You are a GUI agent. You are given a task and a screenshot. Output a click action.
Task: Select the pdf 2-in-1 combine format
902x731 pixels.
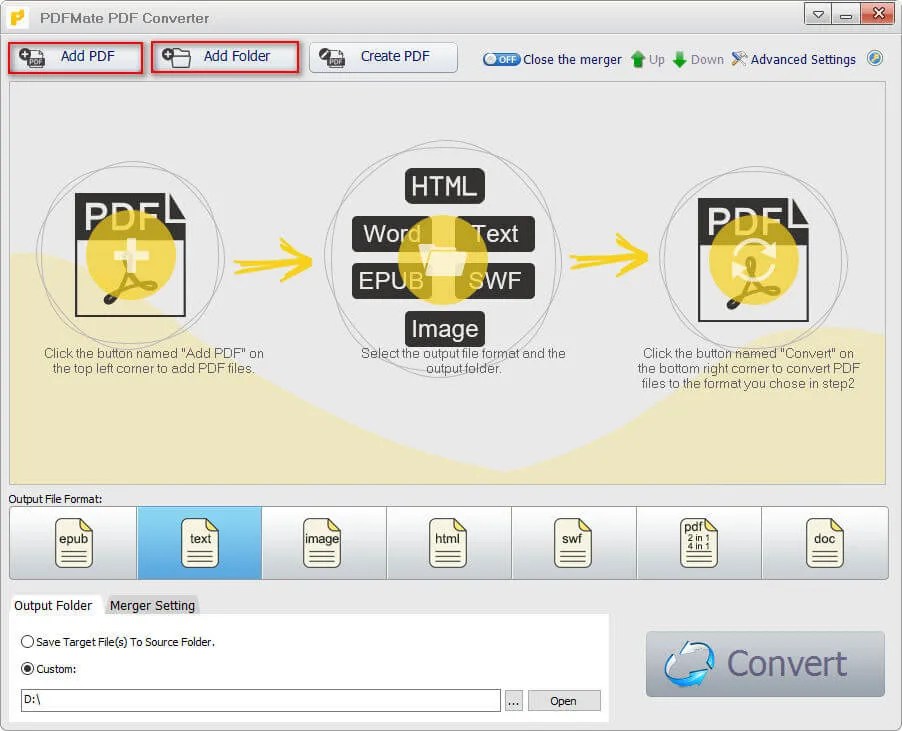click(698, 543)
